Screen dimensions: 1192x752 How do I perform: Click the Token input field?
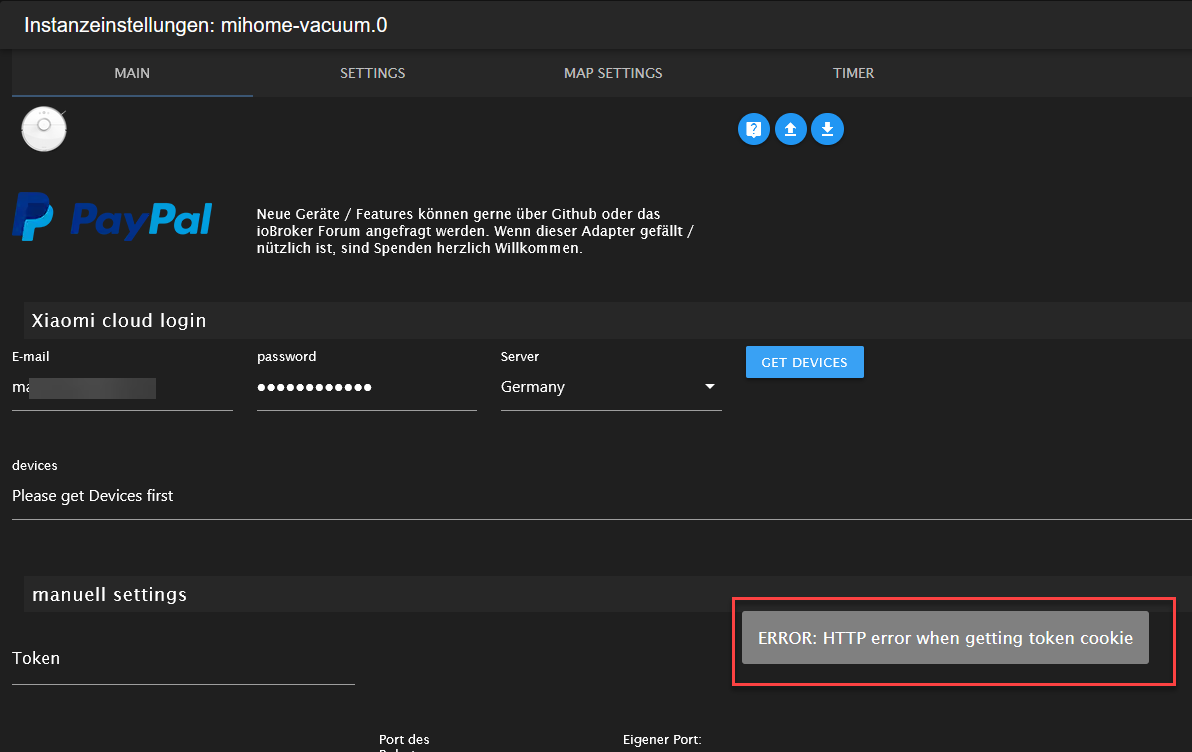click(183, 658)
